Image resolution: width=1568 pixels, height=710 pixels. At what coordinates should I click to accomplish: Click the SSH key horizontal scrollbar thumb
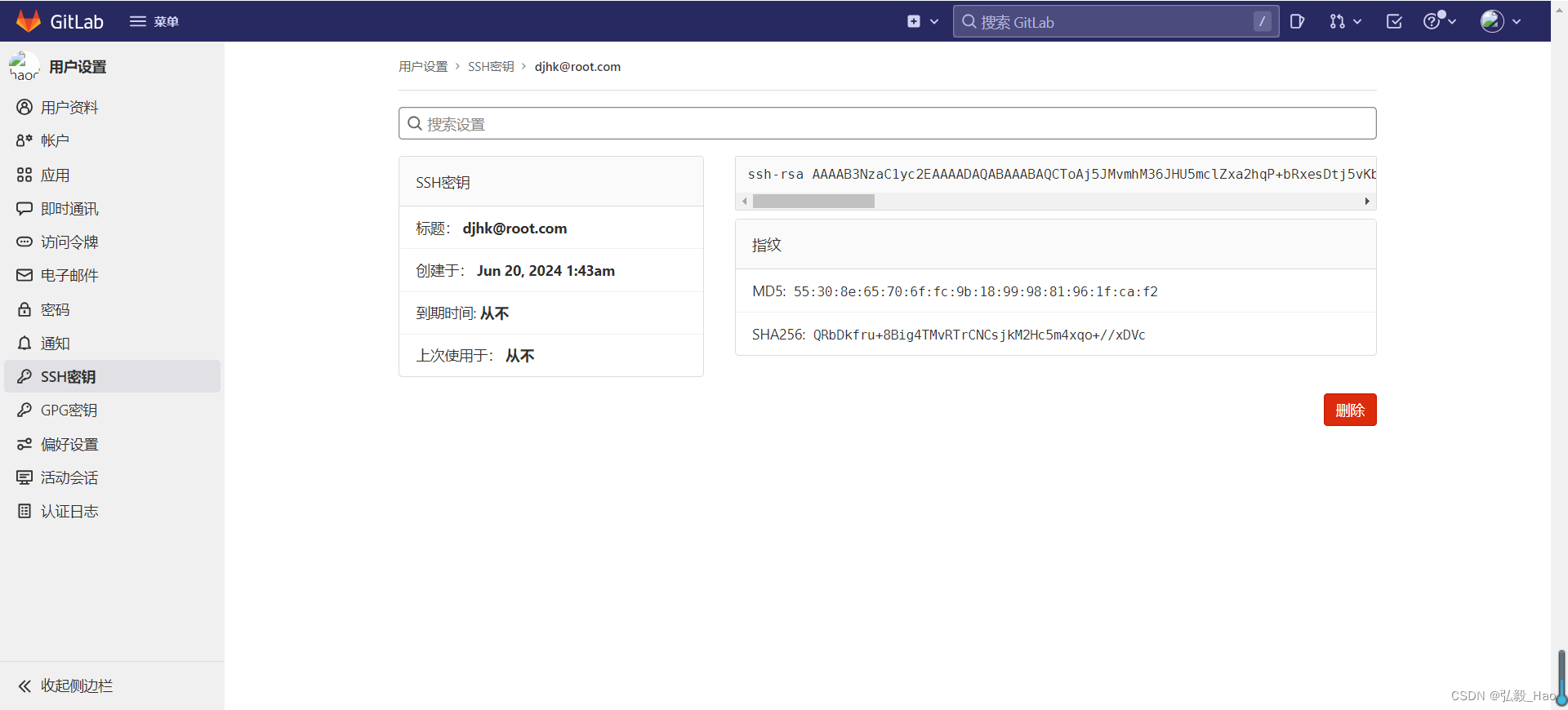pos(813,201)
